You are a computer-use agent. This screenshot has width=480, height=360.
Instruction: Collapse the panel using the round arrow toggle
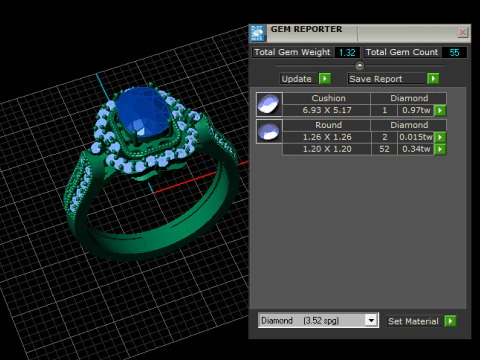[359, 65]
